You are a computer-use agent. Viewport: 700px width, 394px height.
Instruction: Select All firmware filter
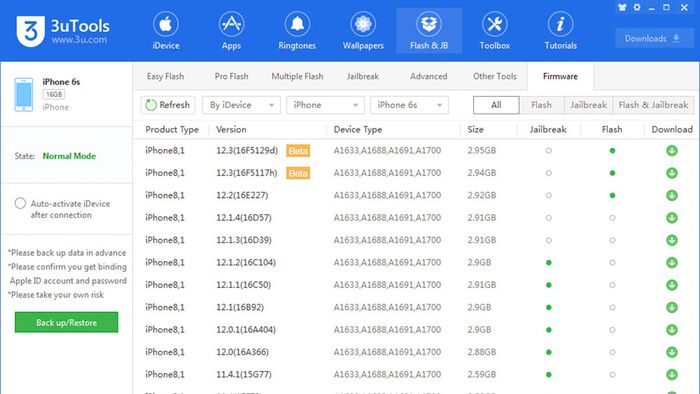pos(496,105)
